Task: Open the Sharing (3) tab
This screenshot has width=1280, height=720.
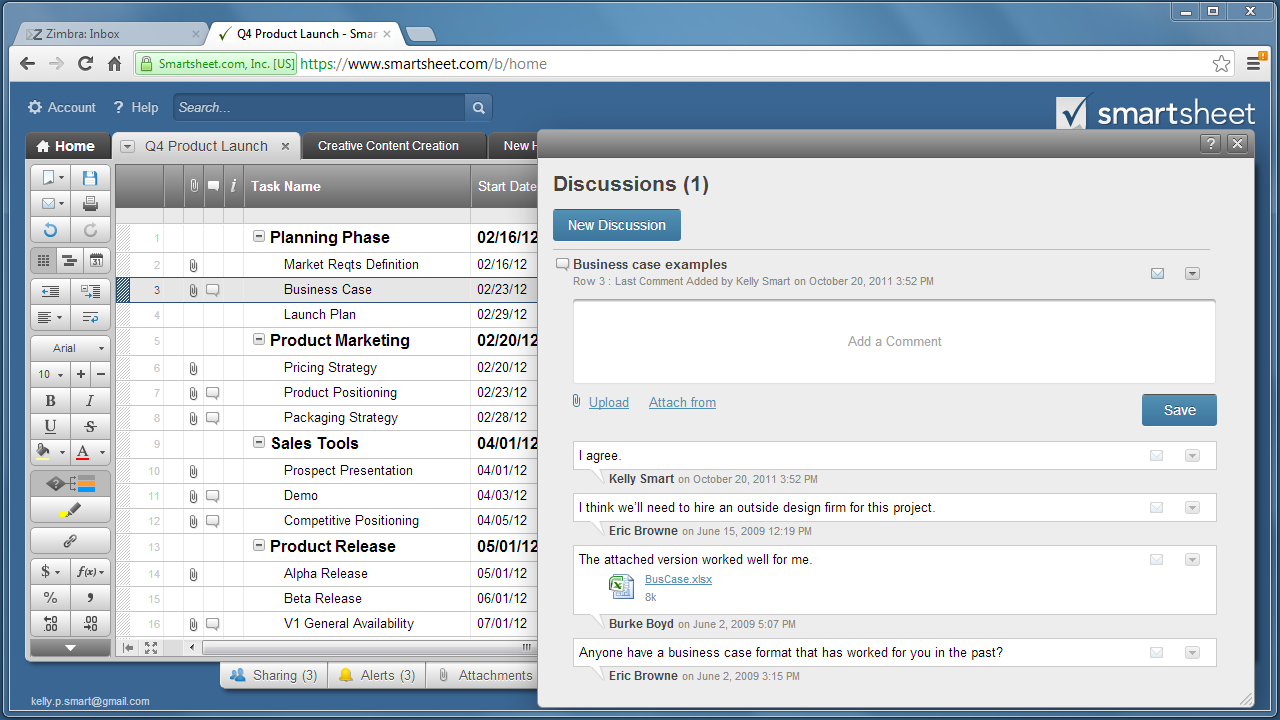Action: [273, 675]
